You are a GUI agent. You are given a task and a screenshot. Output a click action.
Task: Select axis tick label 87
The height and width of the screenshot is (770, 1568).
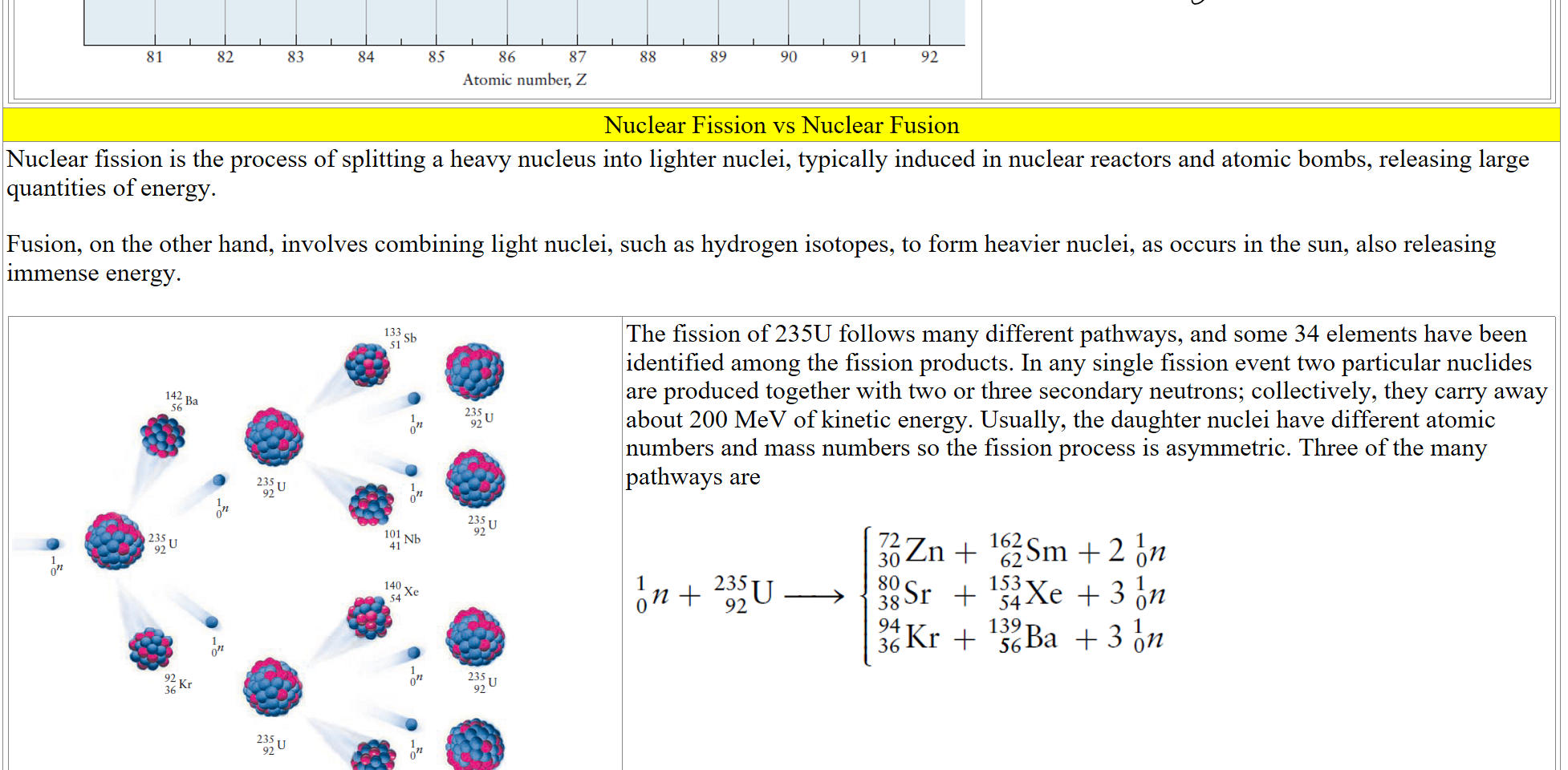[x=578, y=57]
